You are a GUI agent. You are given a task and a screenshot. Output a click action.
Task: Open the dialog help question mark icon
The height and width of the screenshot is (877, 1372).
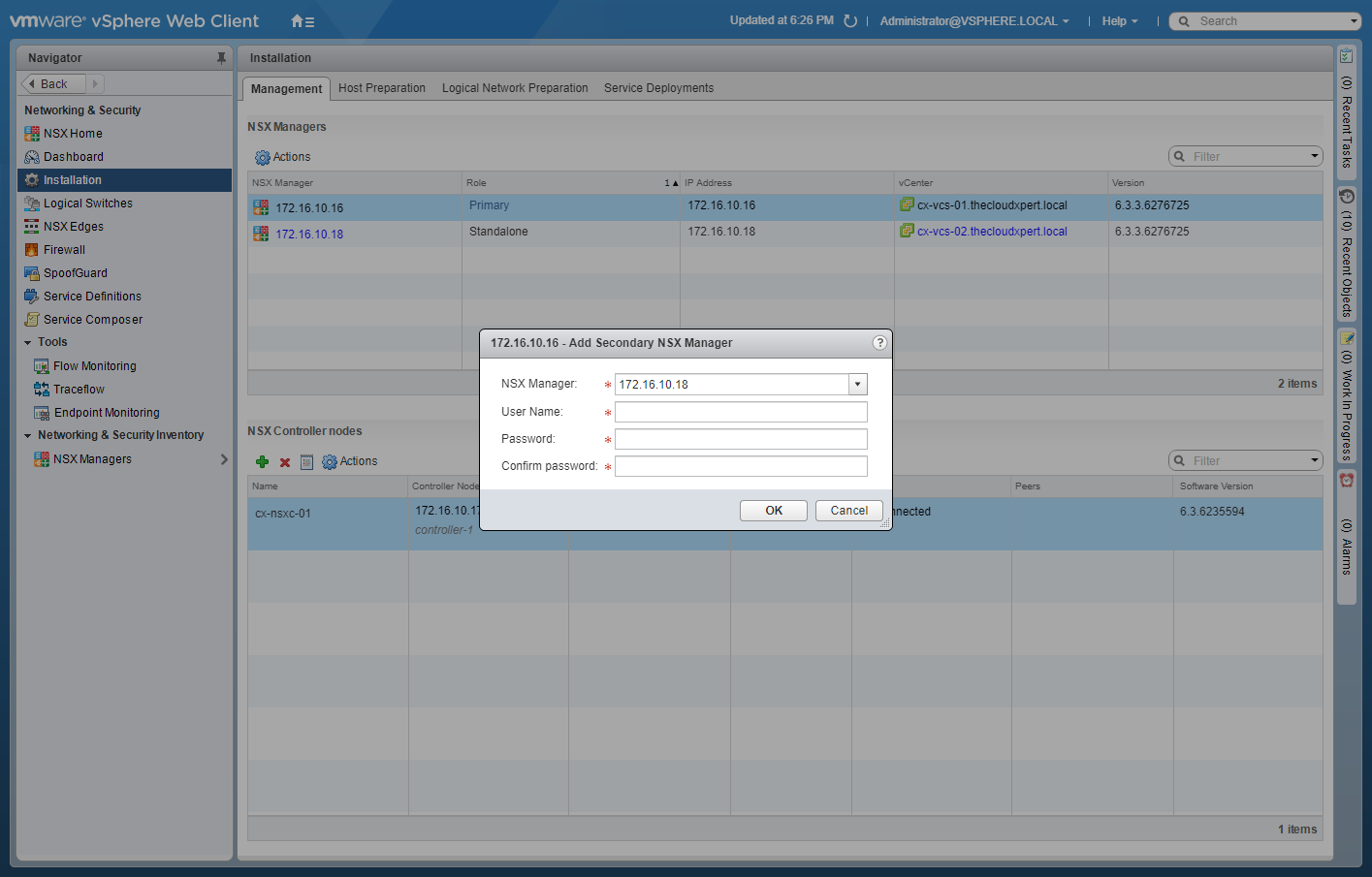pyautogui.click(x=879, y=343)
